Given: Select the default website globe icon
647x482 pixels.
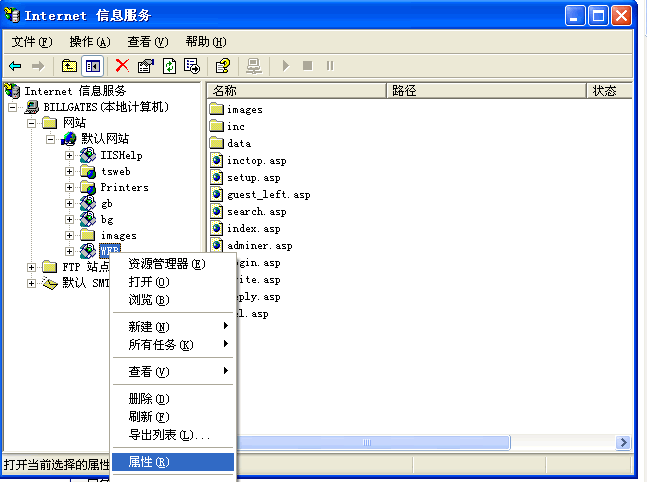Looking at the screenshot, I should coord(69,139).
